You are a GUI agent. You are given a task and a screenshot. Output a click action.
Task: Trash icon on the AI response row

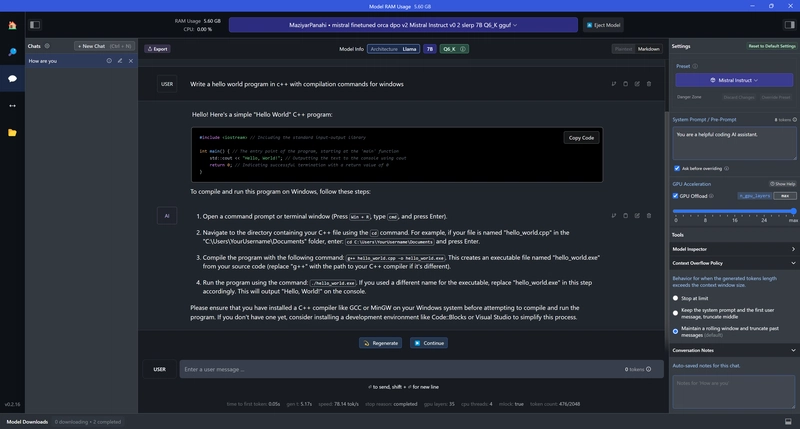point(649,216)
